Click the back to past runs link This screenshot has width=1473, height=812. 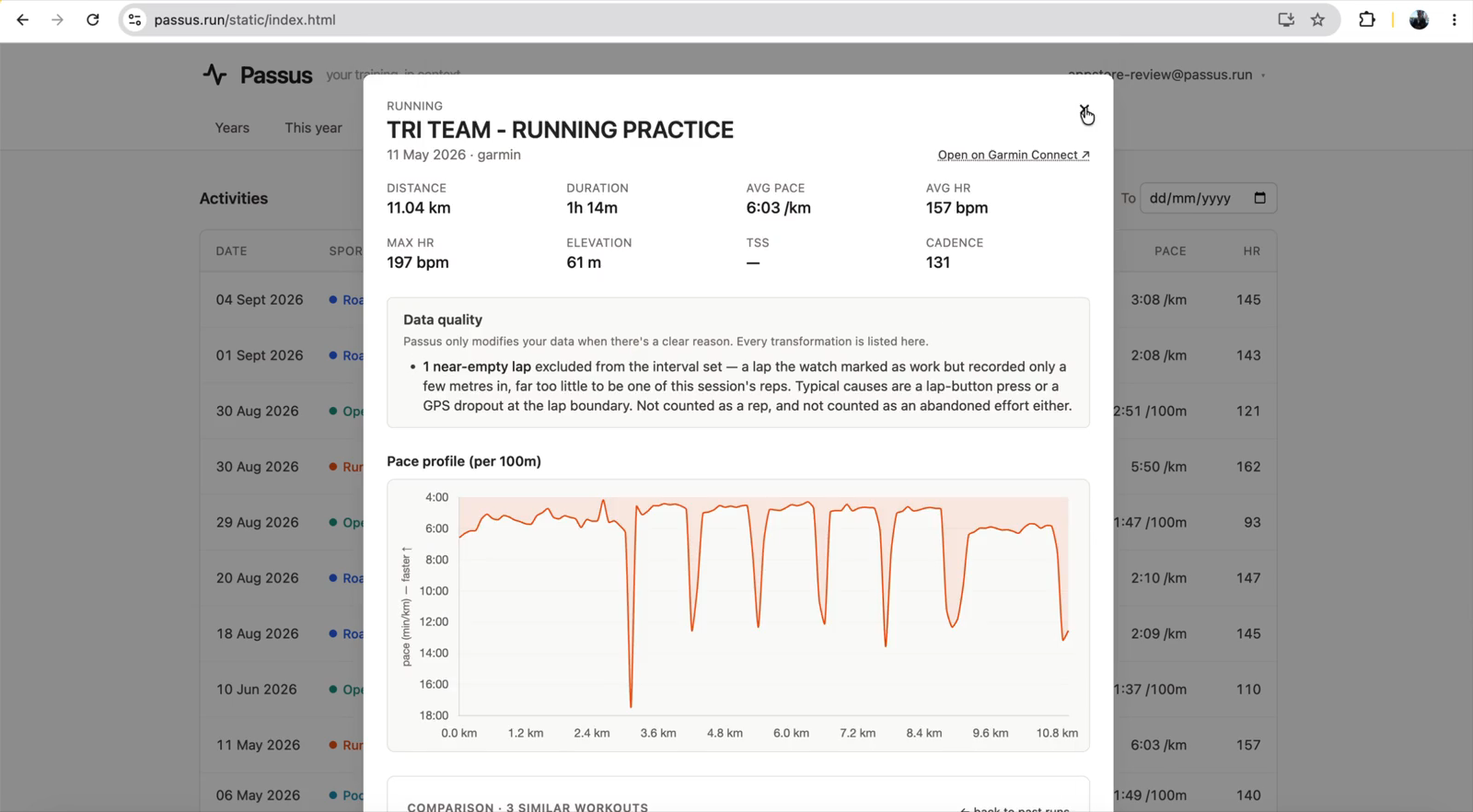[x=1015, y=808]
